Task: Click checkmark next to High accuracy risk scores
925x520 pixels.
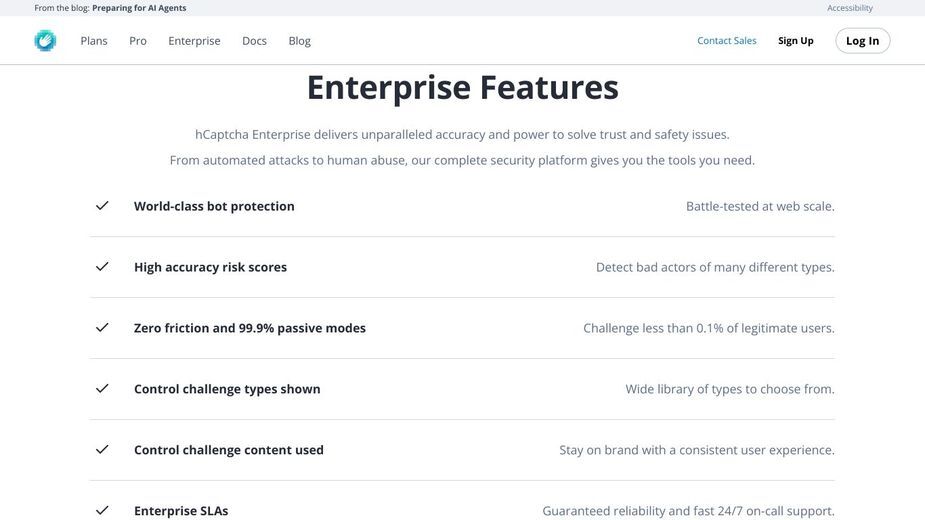Action: [x=102, y=266]
